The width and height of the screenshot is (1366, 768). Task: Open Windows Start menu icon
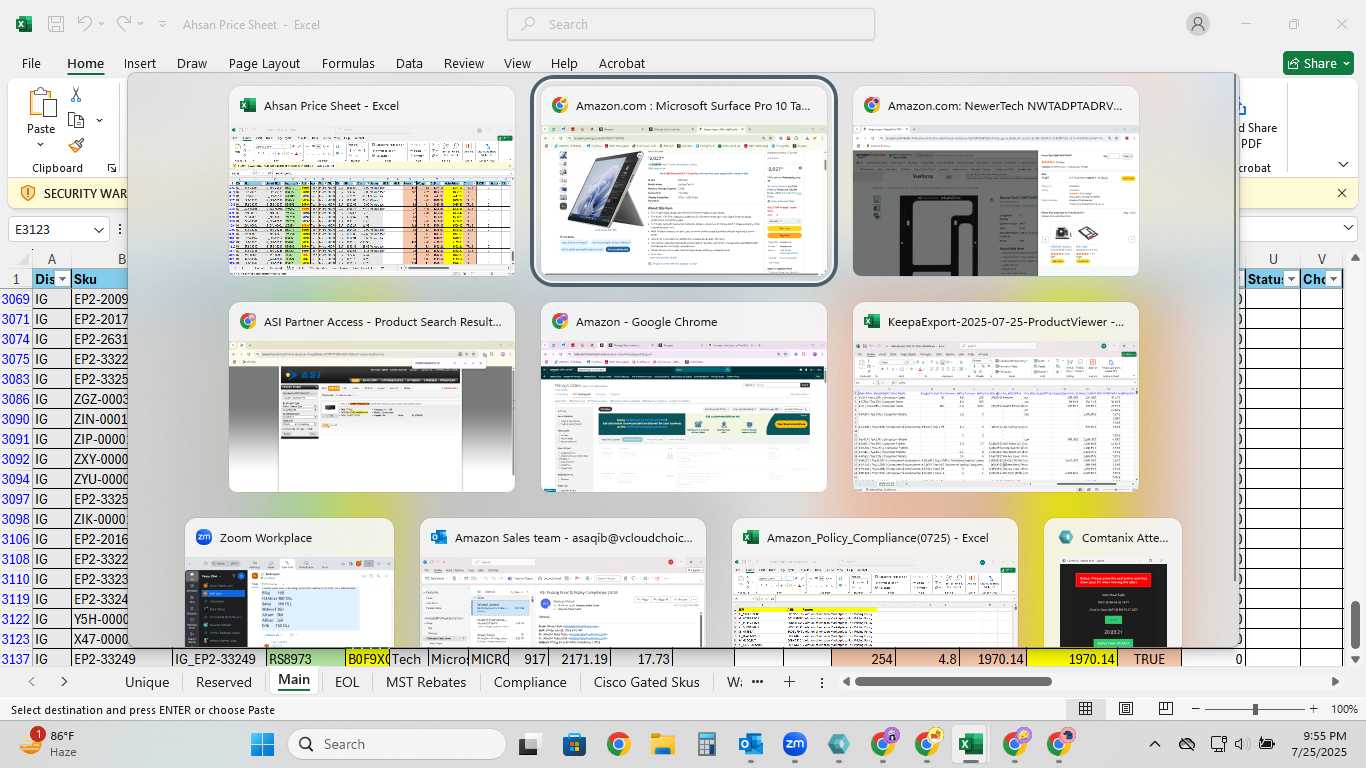pos(262,744)
